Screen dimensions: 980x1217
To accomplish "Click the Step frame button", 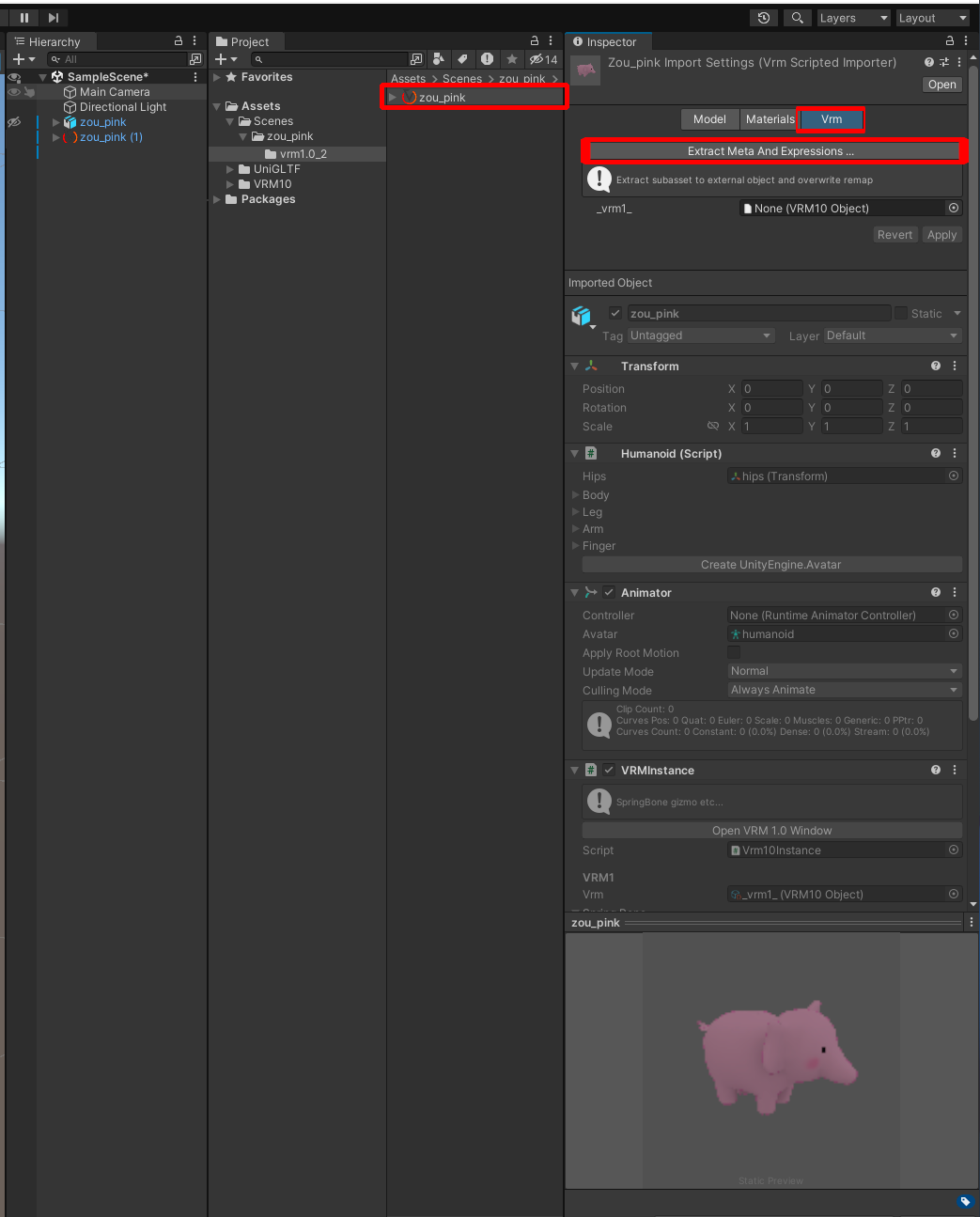I will [54, 18].
